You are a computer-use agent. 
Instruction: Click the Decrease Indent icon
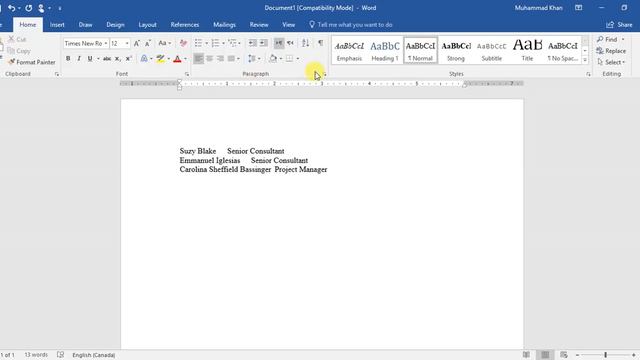253,43
